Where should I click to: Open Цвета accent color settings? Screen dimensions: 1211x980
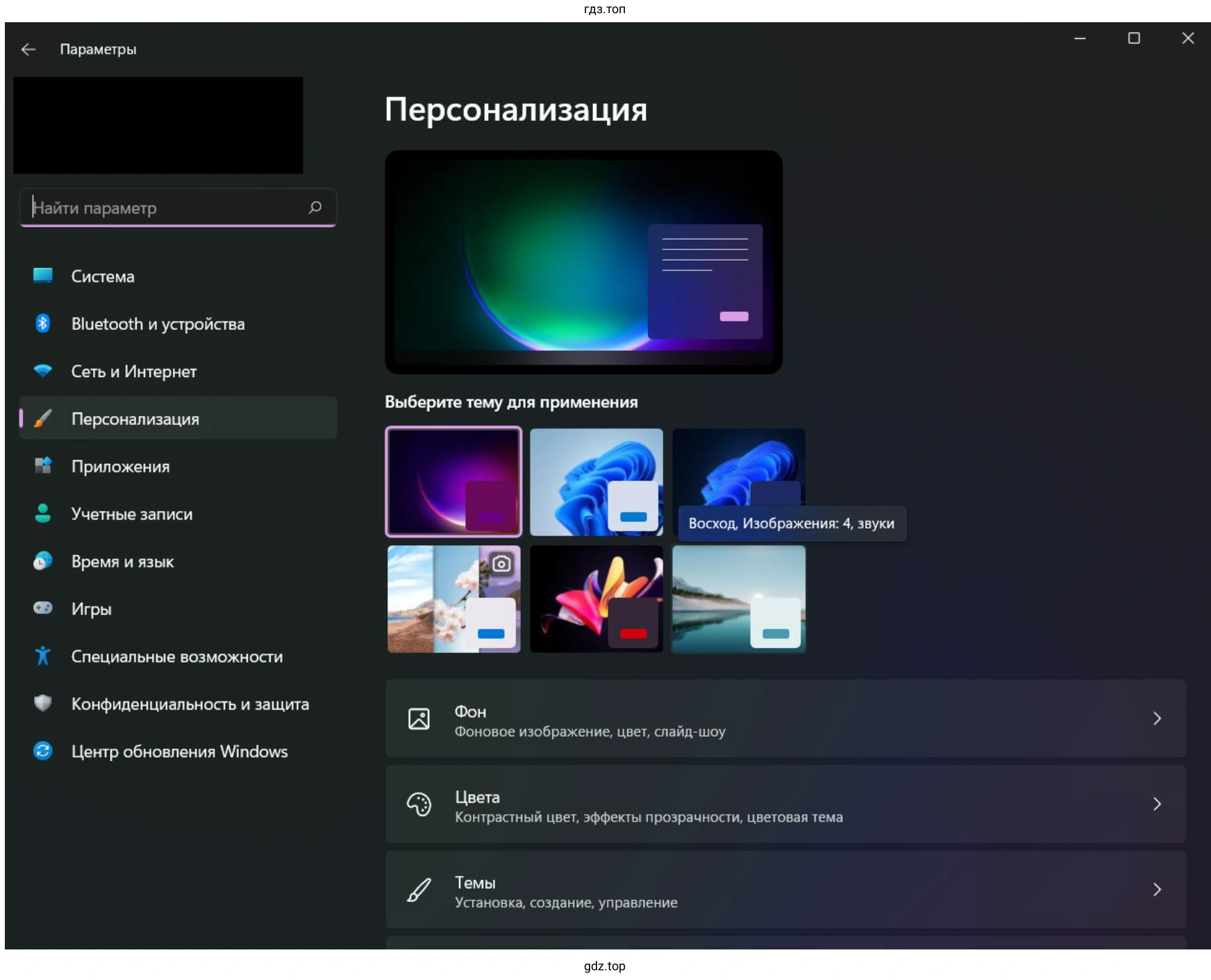point(785,804)
